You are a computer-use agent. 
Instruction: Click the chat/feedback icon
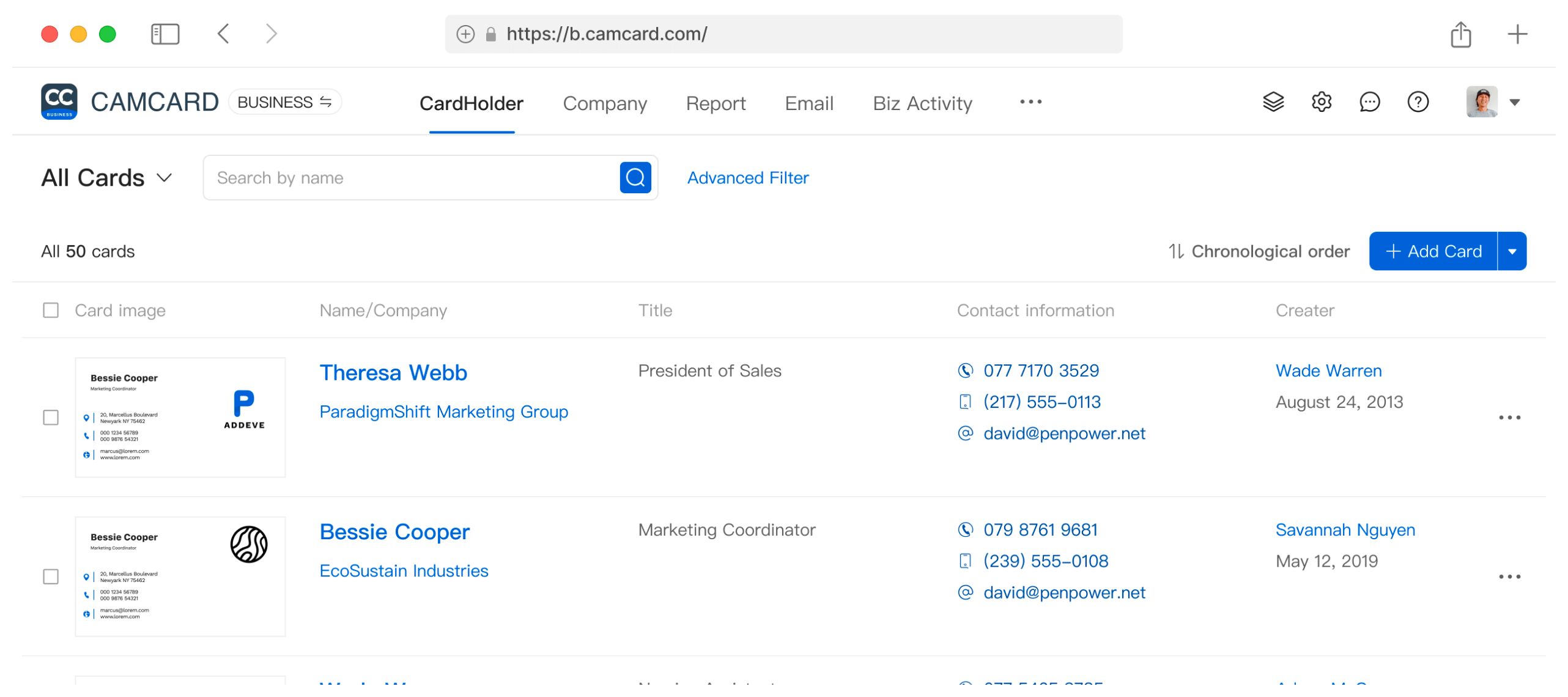tap(1368, 102)
